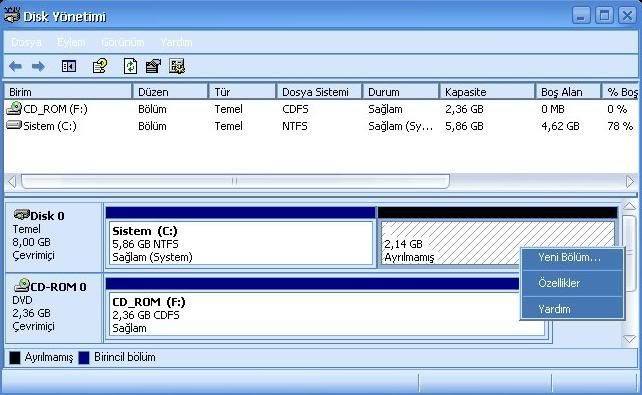Click the Disk 0 hard drive icon
Viewport: 642px width, 395px height.
[x=21, y=214]
